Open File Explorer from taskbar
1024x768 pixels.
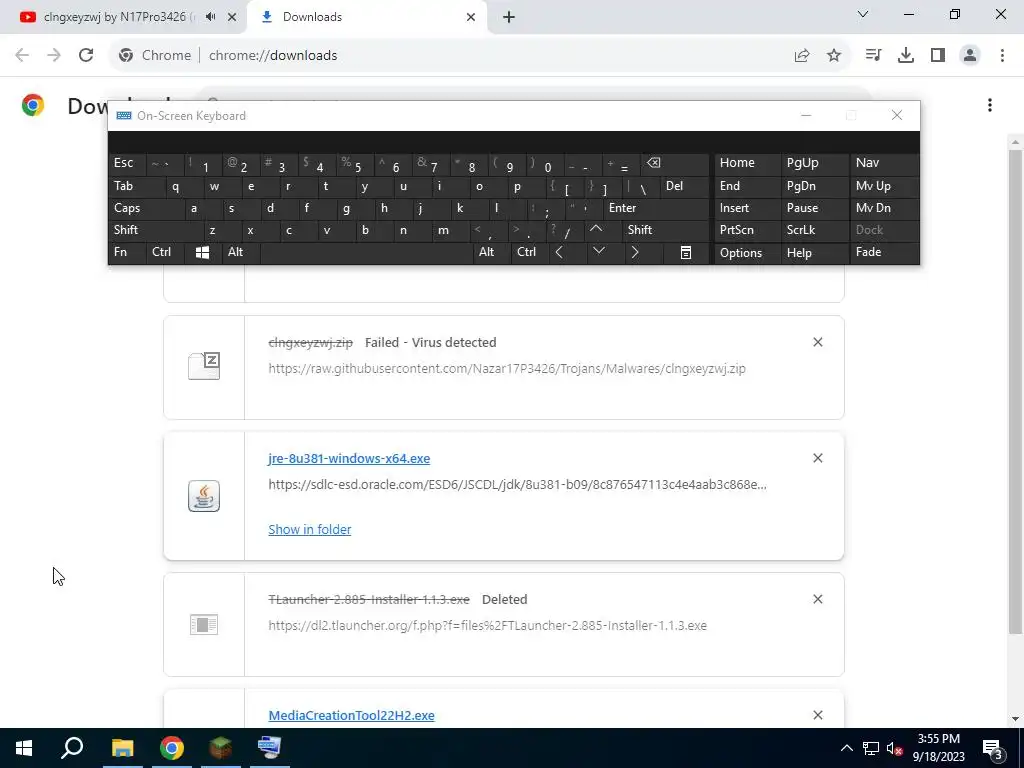tap(122, 748)
